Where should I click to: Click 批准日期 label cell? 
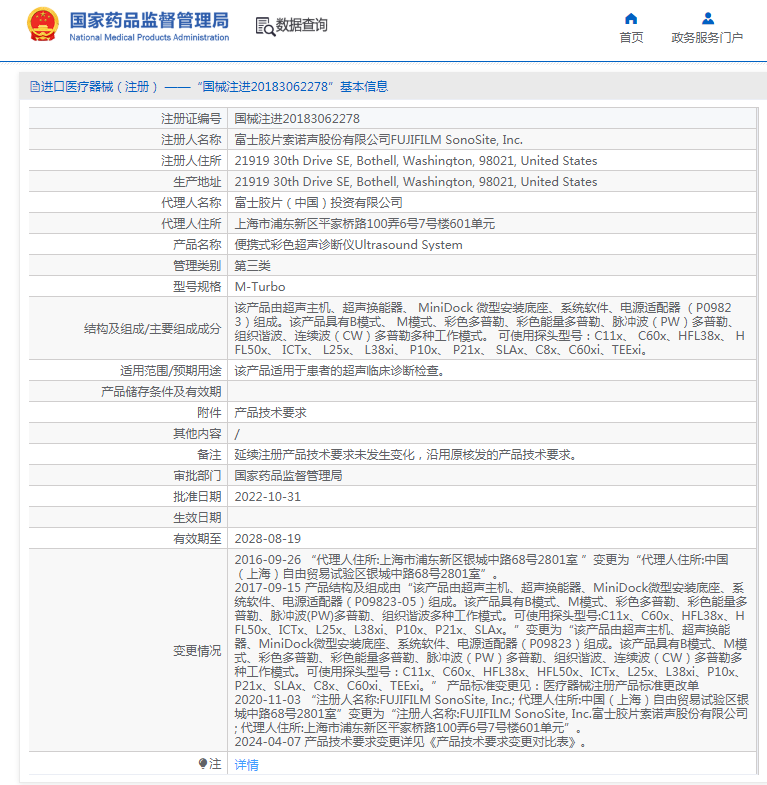coord(128,497)
